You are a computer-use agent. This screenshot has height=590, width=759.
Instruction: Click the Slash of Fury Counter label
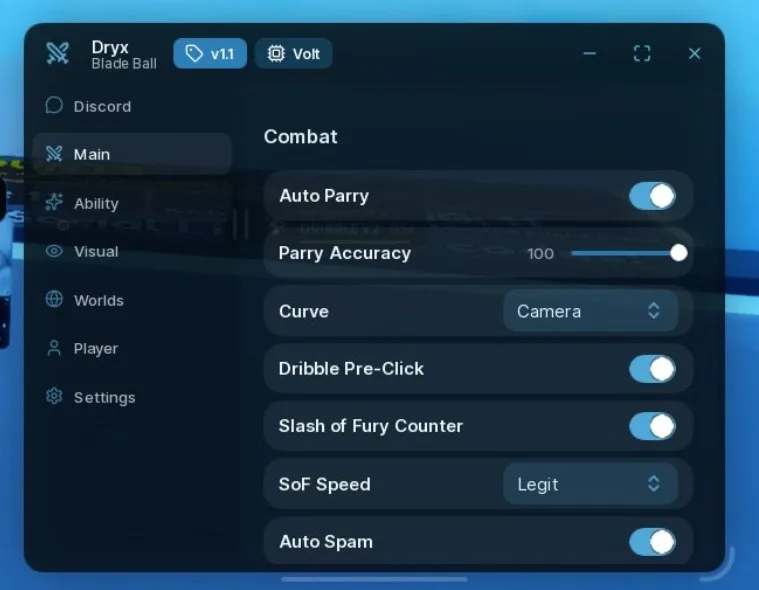(371, 426)
